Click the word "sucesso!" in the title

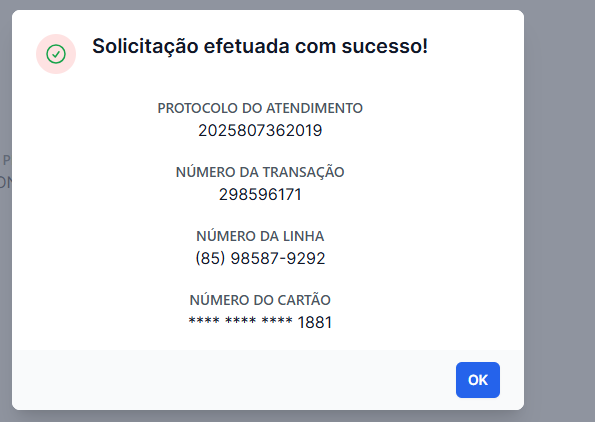[x=384, y=46]
